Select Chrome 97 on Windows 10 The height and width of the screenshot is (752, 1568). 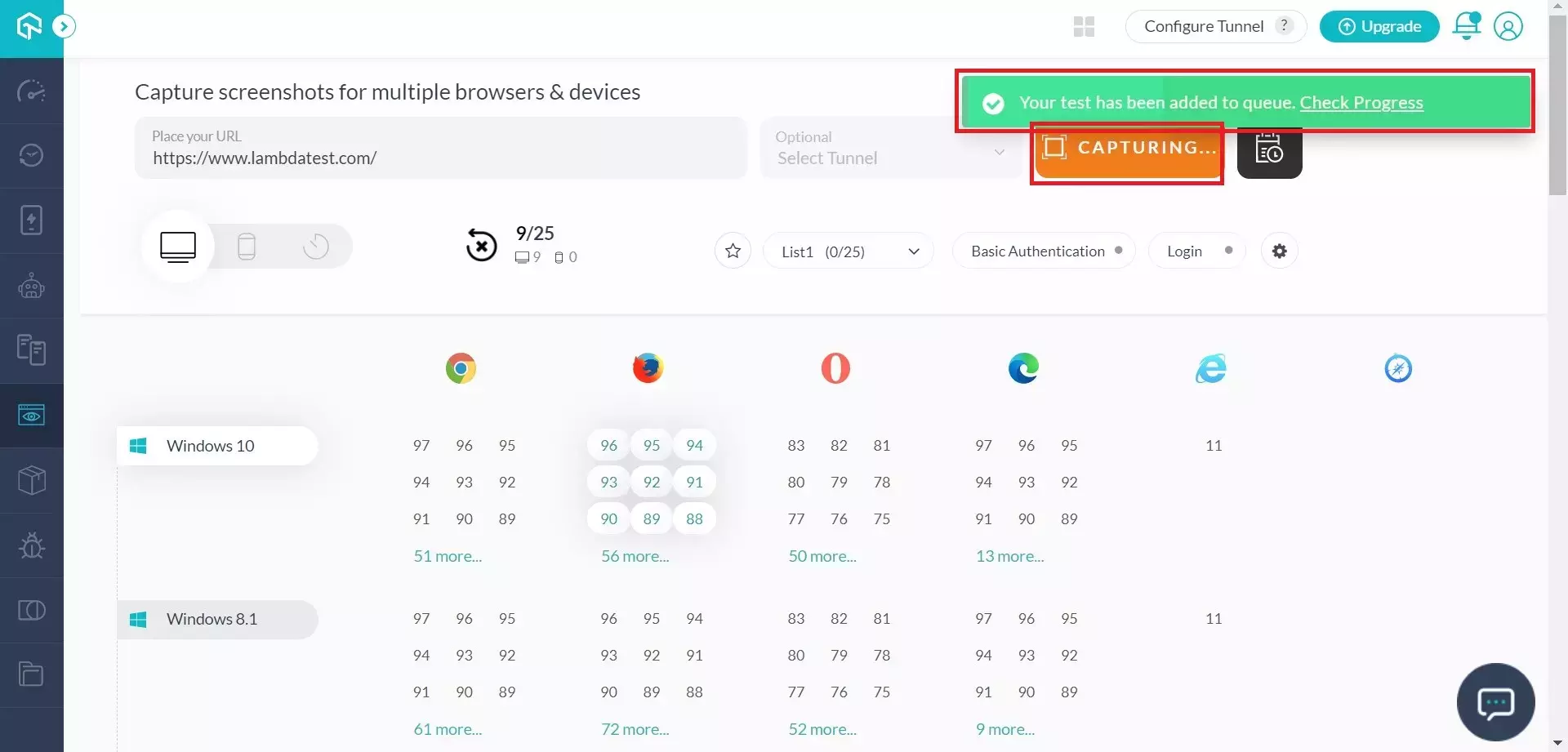coord(421,446)
